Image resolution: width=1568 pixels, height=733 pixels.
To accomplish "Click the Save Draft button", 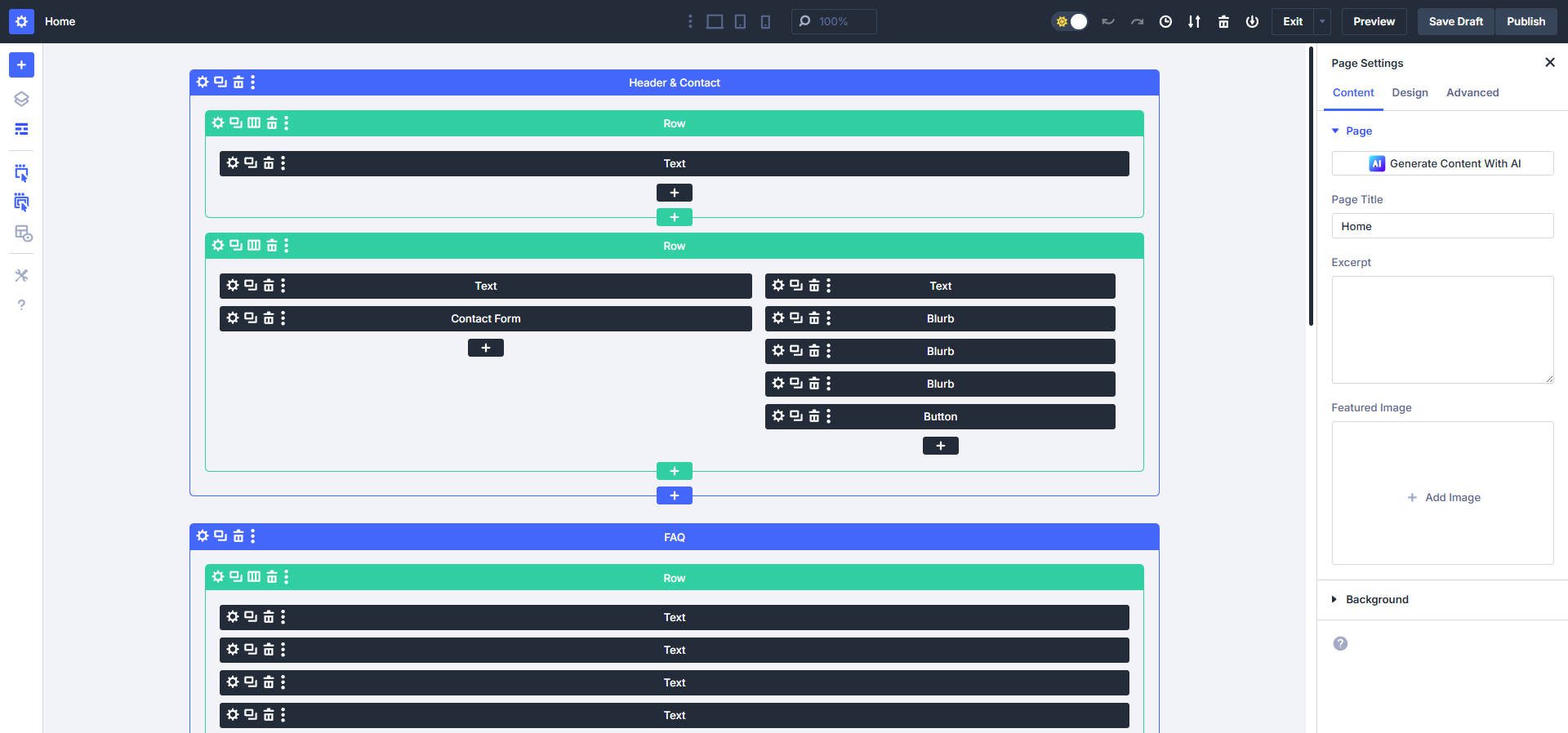I will [x=1455, y=21].
